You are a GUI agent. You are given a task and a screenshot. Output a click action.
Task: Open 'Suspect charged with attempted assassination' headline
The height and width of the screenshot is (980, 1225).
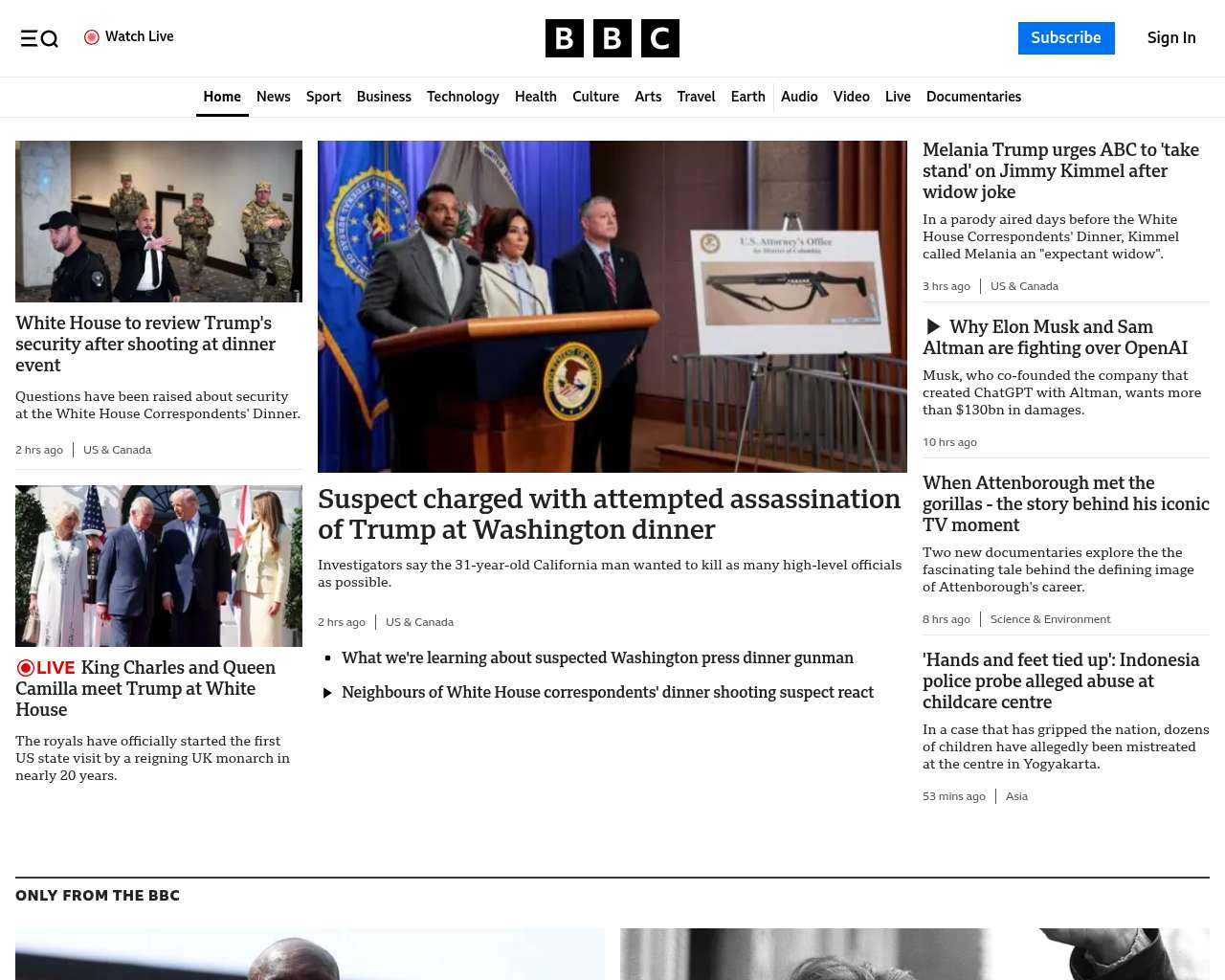tap(610, 514)
